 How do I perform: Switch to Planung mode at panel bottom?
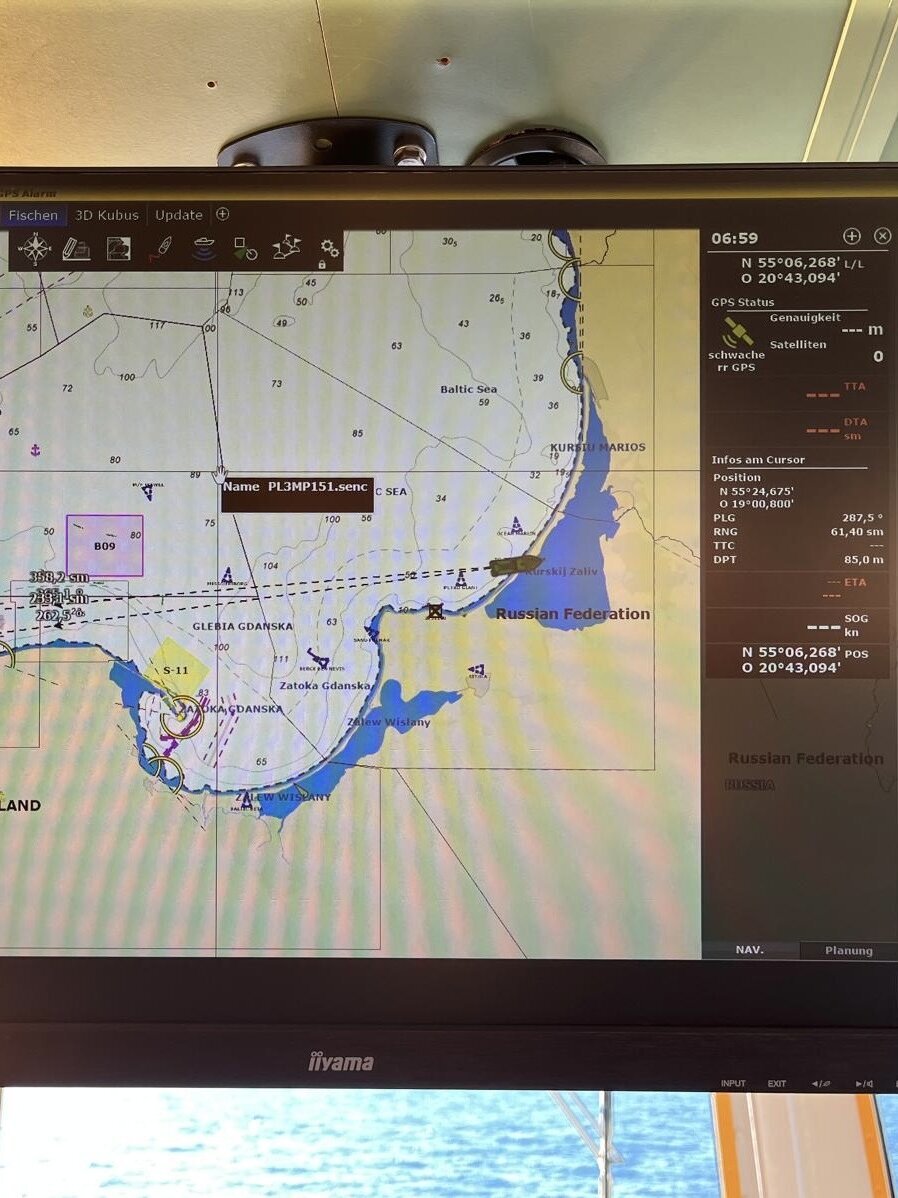pyautogui.click(x=848, y=951)
